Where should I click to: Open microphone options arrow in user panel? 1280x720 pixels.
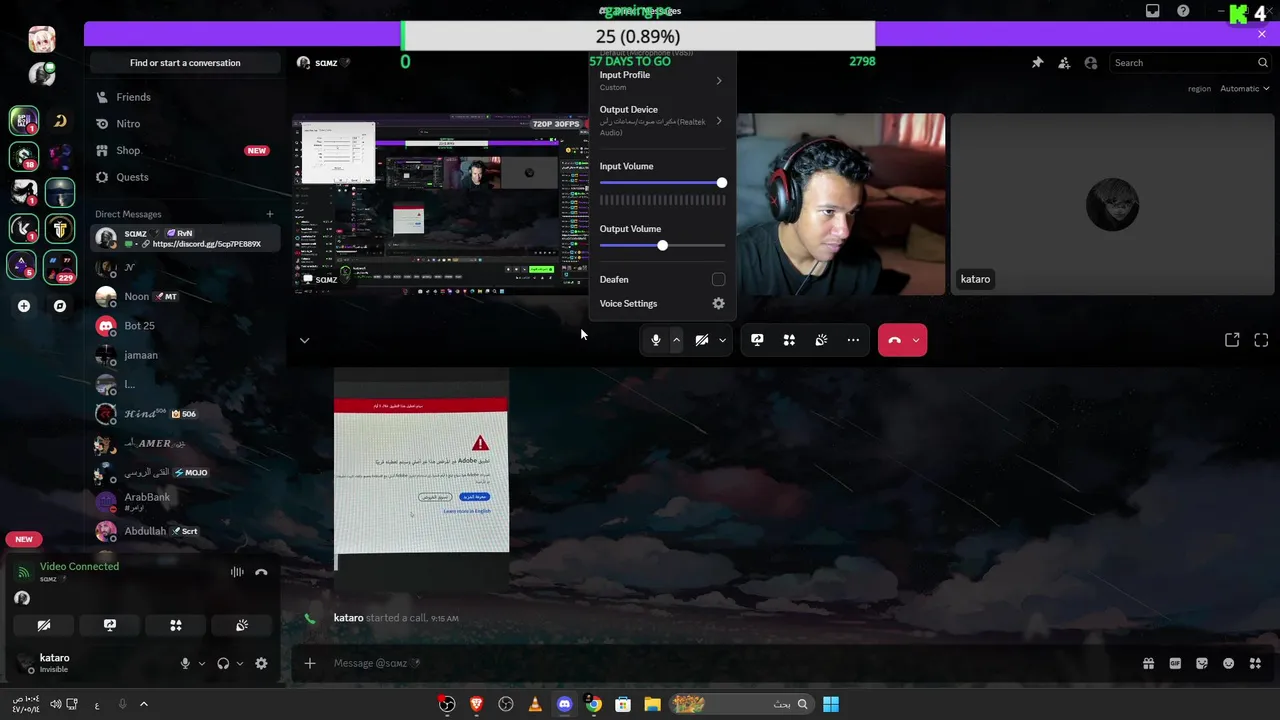pyautogui.click(x=201, y=663)
